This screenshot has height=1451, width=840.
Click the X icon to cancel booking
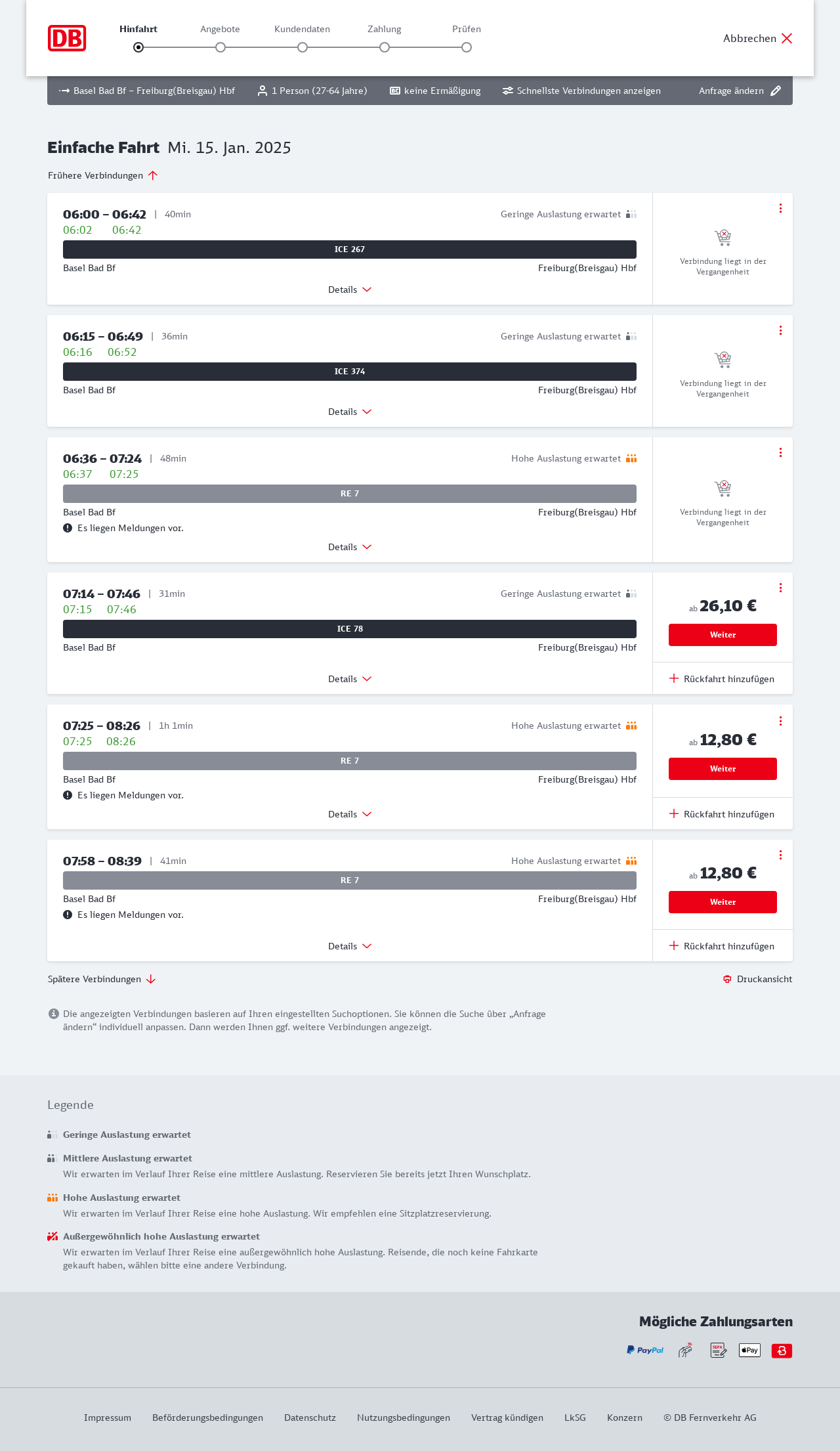coord(787,38)
